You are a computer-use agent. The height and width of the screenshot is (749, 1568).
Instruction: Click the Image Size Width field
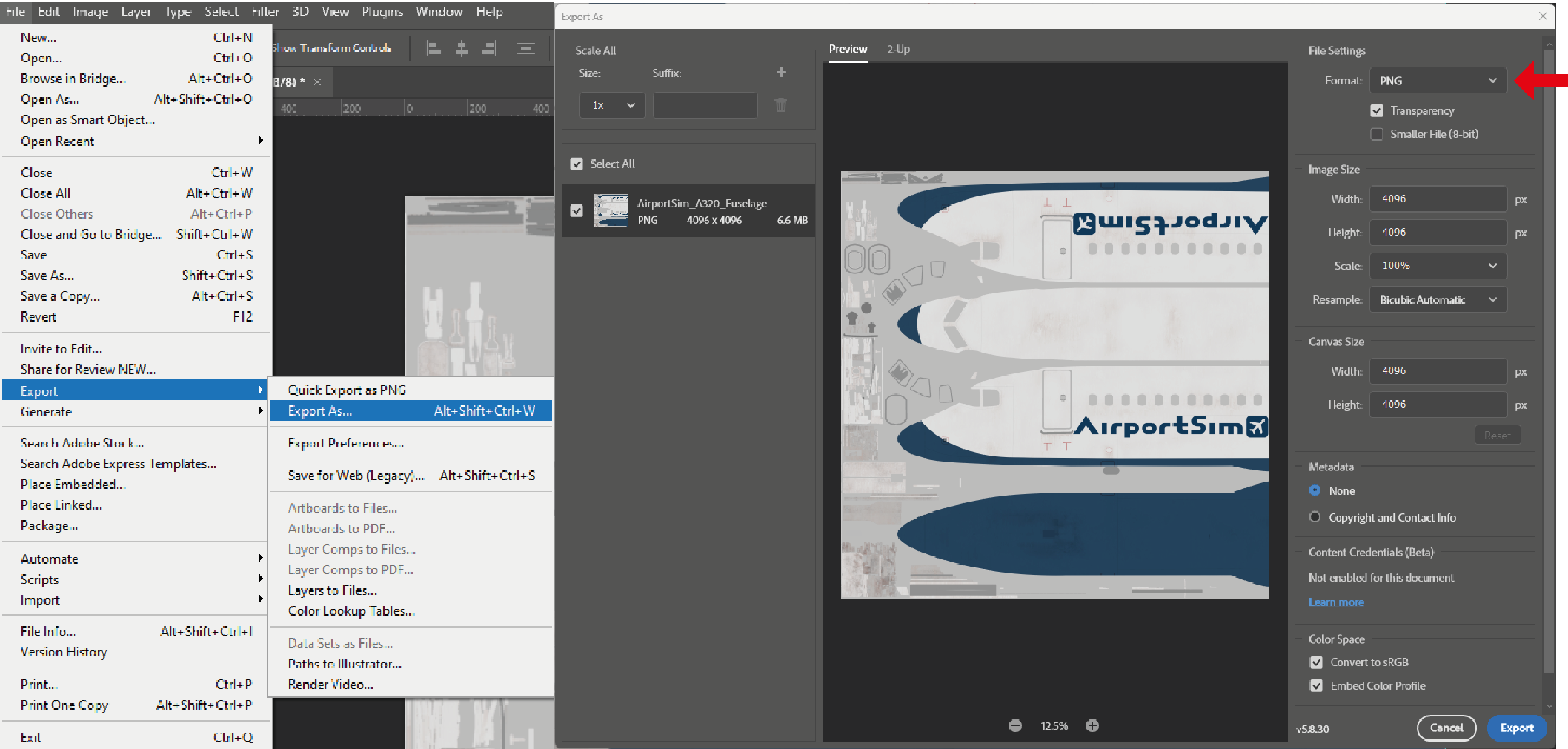coord(1438,199)
